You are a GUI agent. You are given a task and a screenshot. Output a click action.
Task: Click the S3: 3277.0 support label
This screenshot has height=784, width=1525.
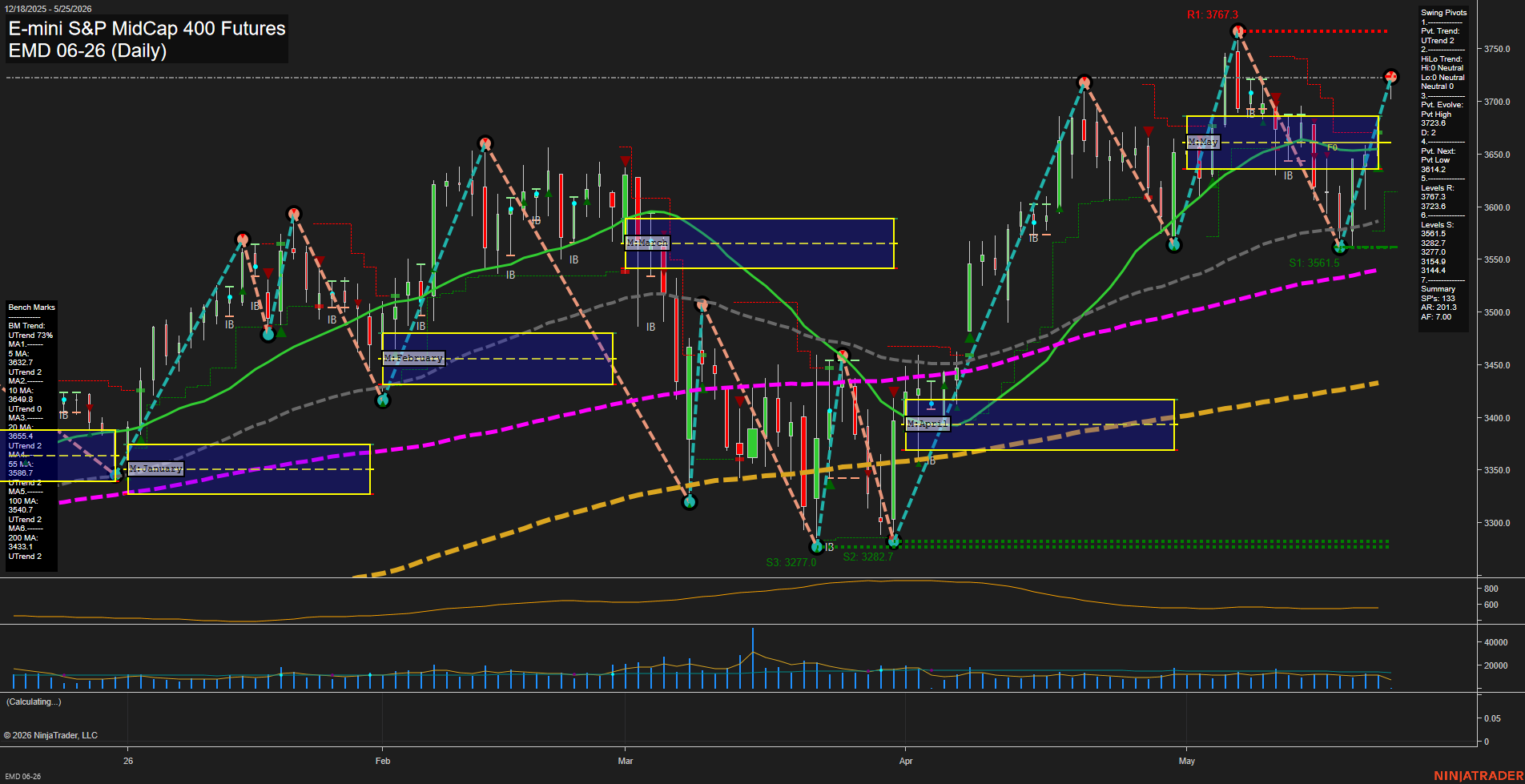tap(791, 562)
